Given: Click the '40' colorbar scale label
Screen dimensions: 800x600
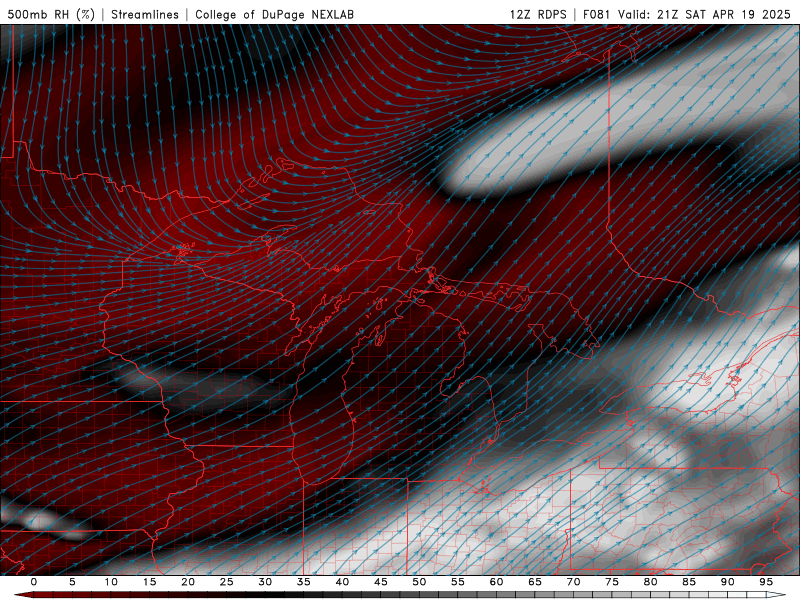Looking at the screenshot, I should [342, 582].
